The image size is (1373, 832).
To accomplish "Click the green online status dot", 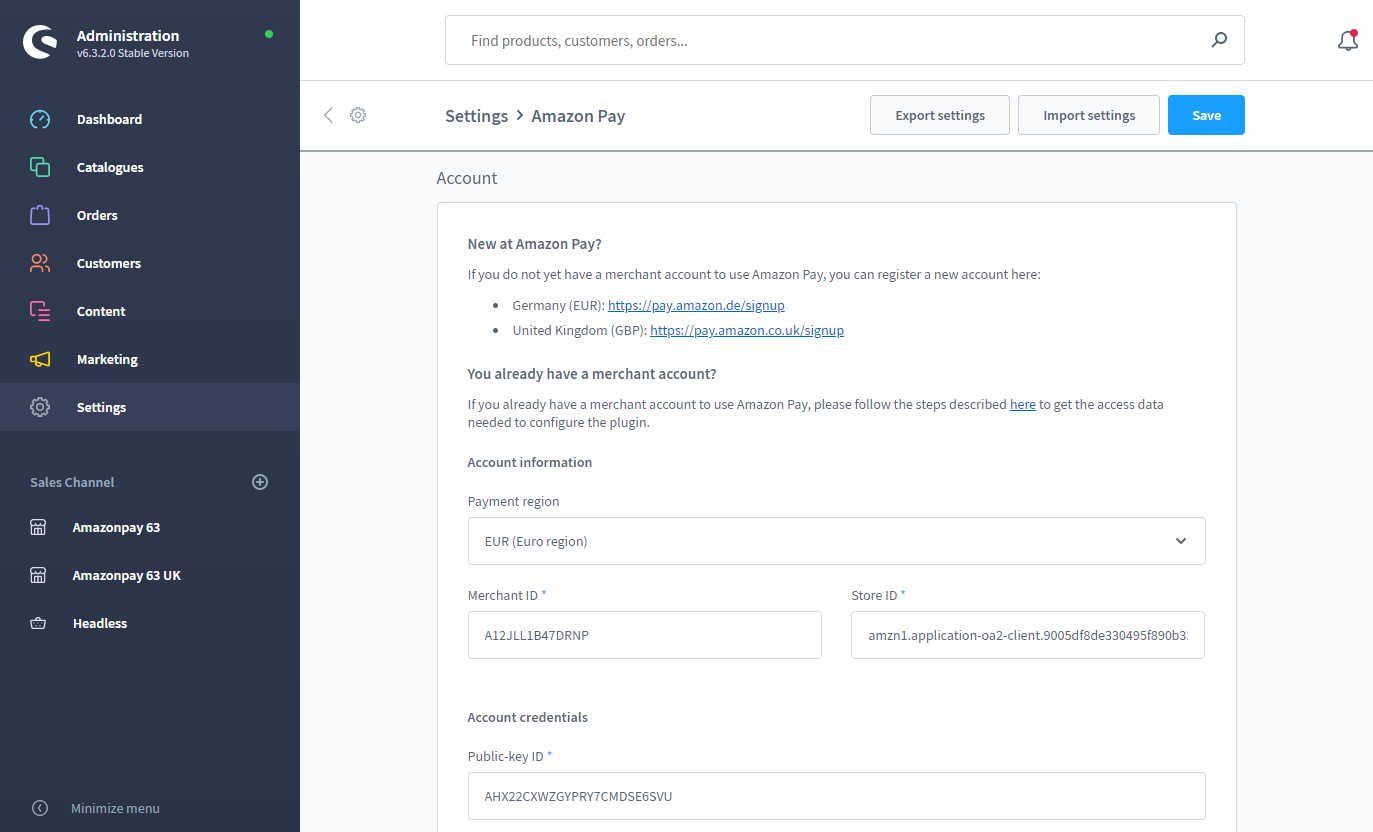I will pos(269,34).
